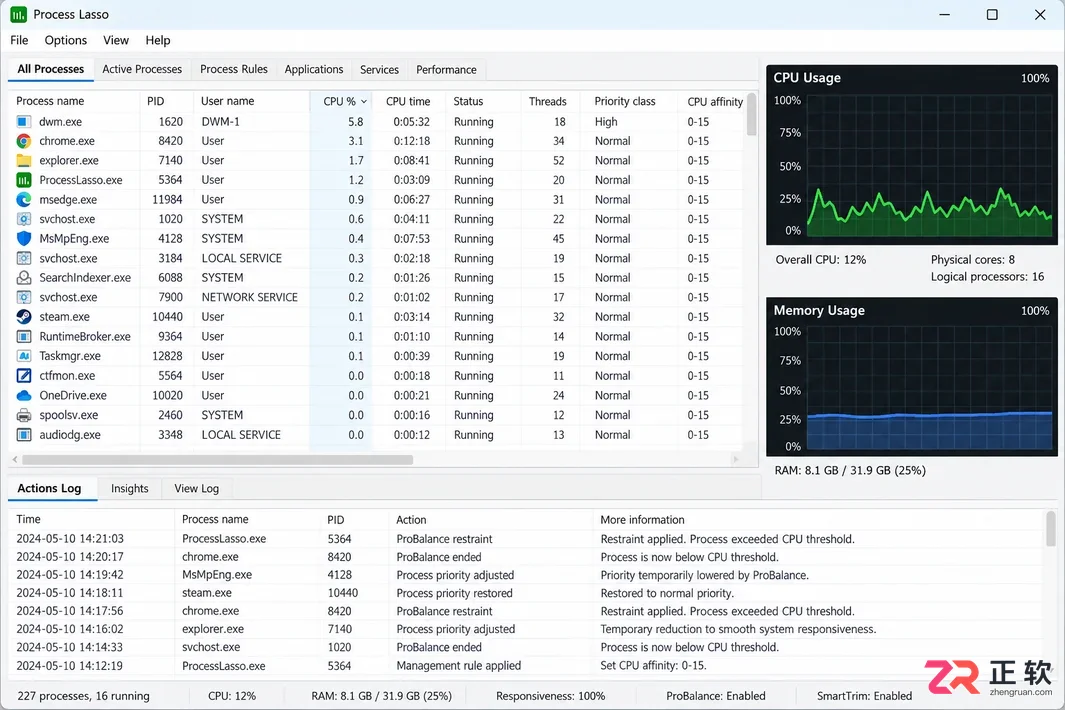Click the Time column header in Actions Log
Image resolution: width=1065 pixels, height=710 pixels.
coord(92,520)
